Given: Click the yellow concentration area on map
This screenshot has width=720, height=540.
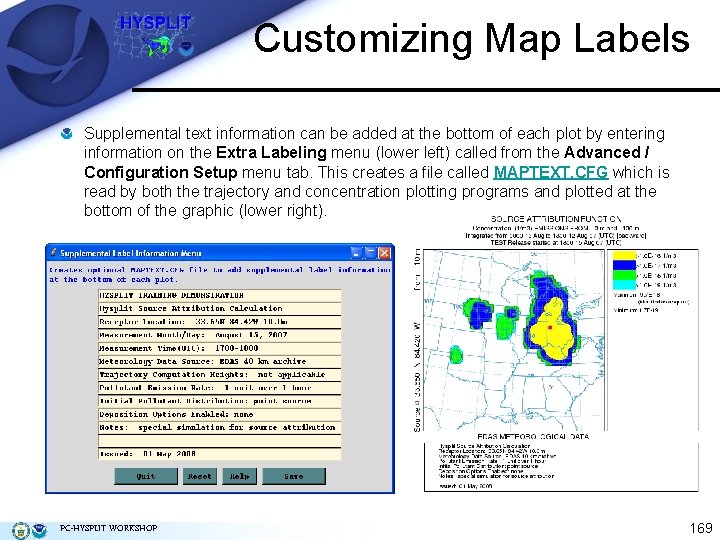Looking at the screenshot, I should [552, 333].
